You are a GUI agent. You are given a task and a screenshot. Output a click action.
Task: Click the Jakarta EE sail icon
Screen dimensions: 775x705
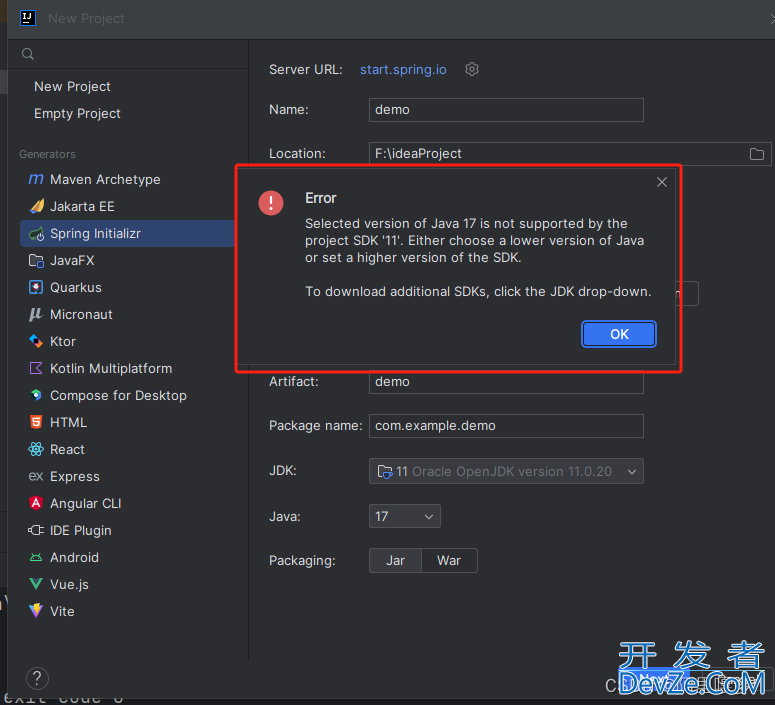pos(37,206)
